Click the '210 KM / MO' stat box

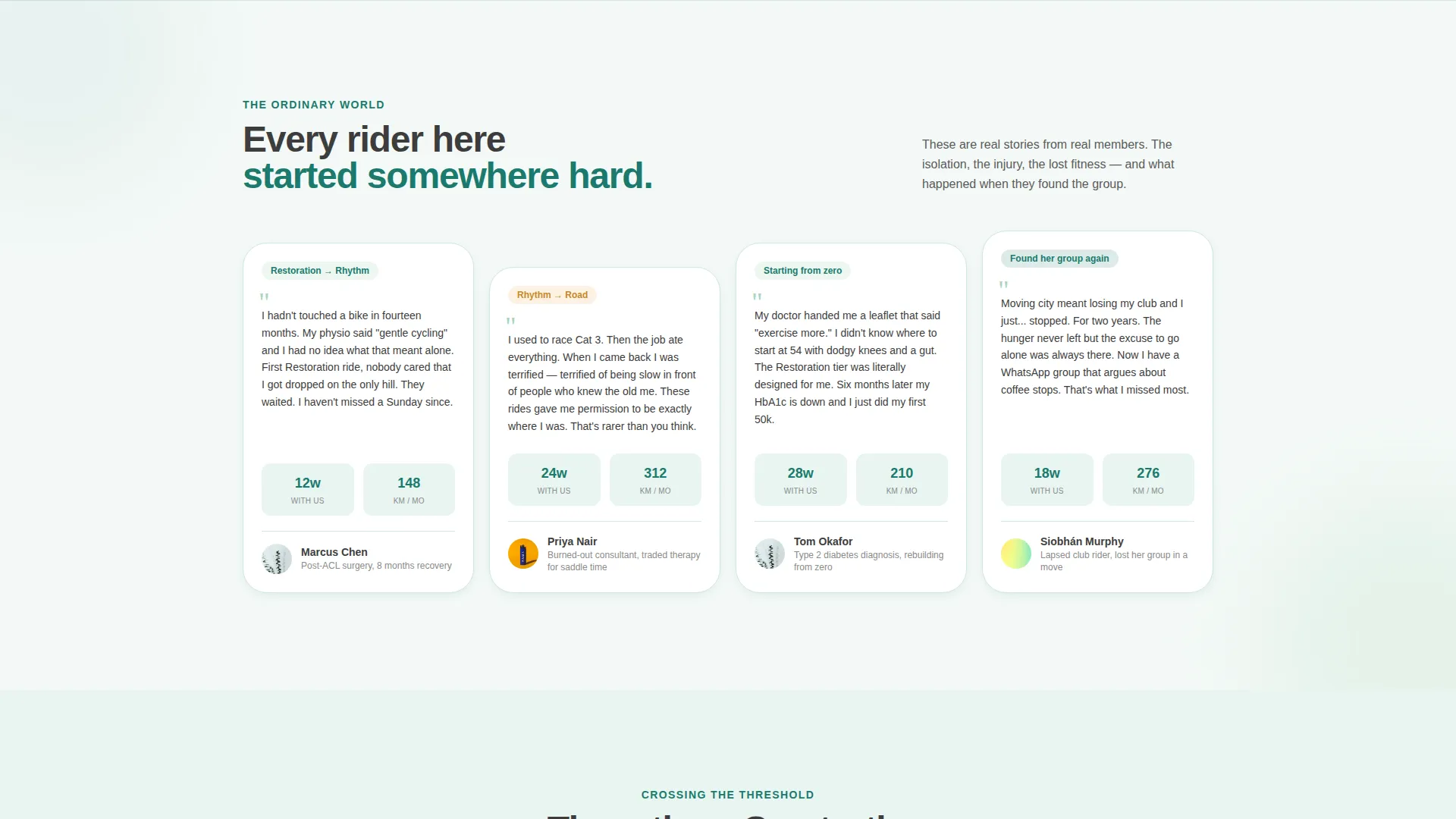[902, 480]
